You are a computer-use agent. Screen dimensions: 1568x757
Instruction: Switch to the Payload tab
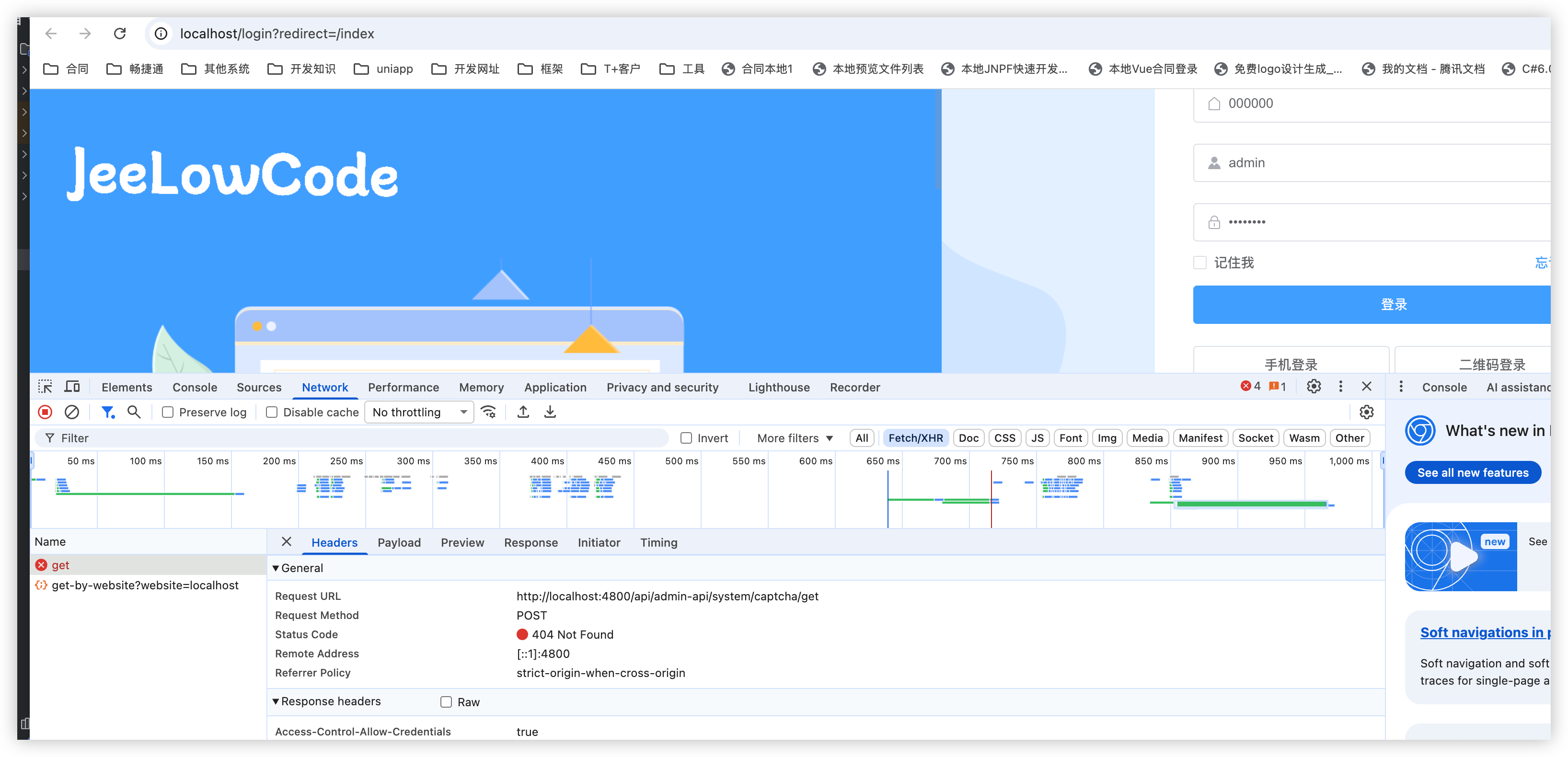pos(399,542)
